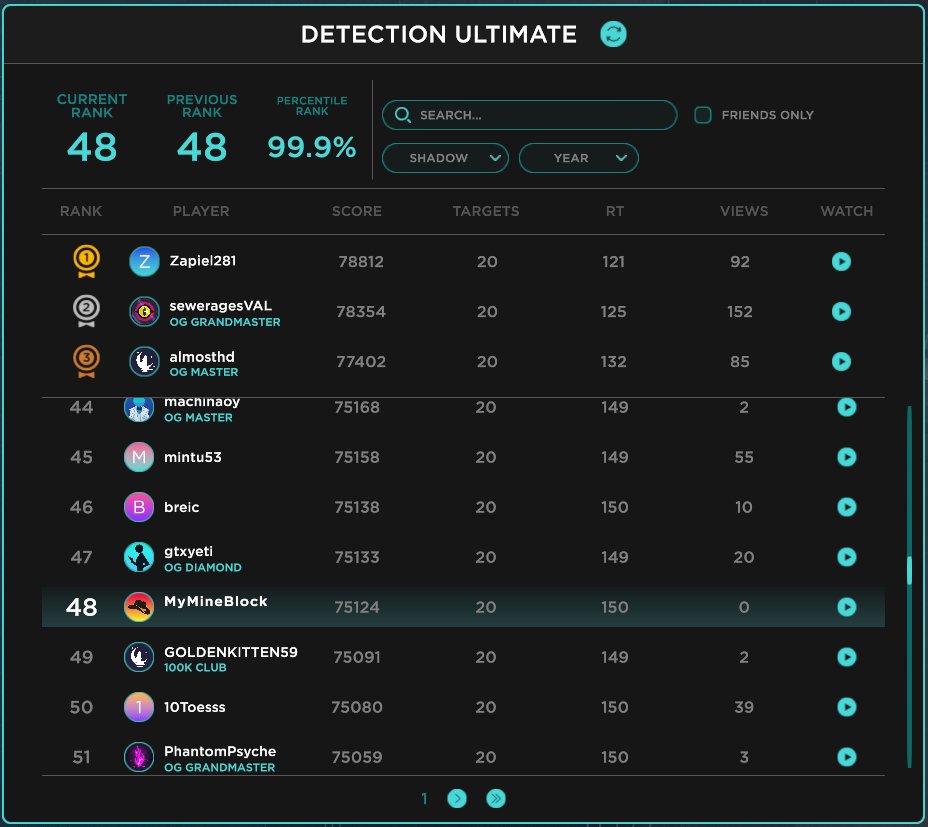Viewport: 928px width, 827px height.
Task: Click score value 75124
Action: click(357, 607)
